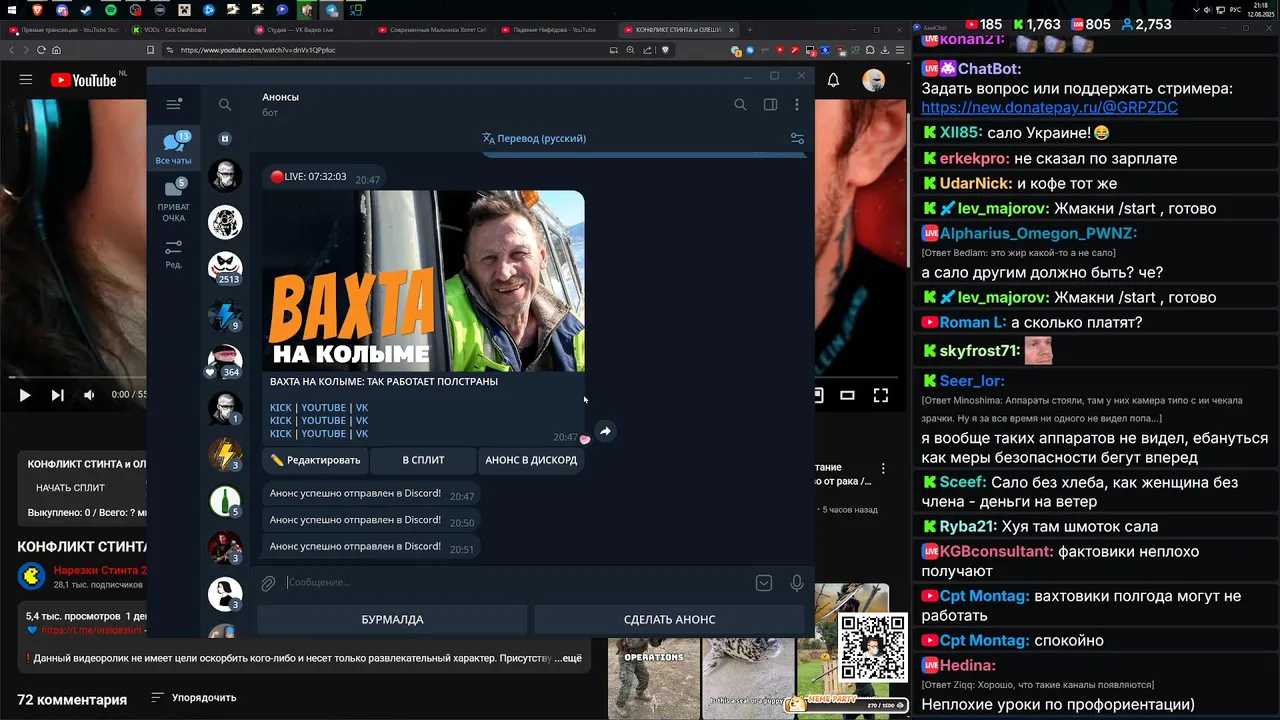Open the Упорядочить comments sort dropdown
The height and width of the screenshot is (720, 1280).
click(x=194, y=697)
